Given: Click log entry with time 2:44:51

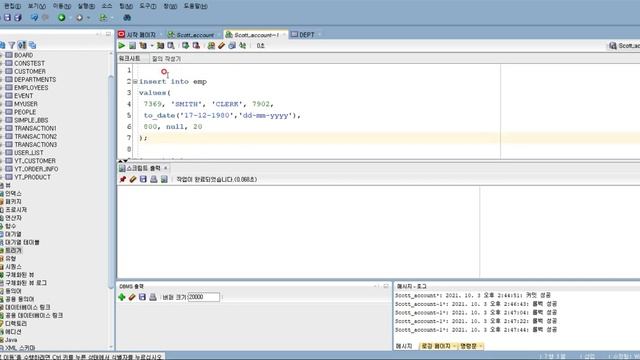Looking at the screenshot, I should tap(473, 295).
